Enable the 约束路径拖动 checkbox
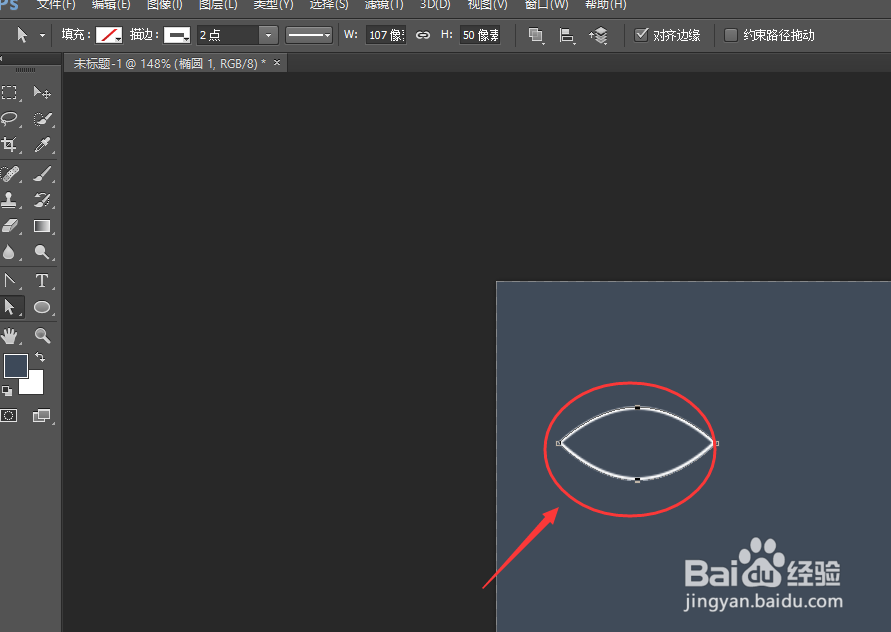The width and height of the screenshot is (891, 632). pyautogui.click(x=731, y=35)
